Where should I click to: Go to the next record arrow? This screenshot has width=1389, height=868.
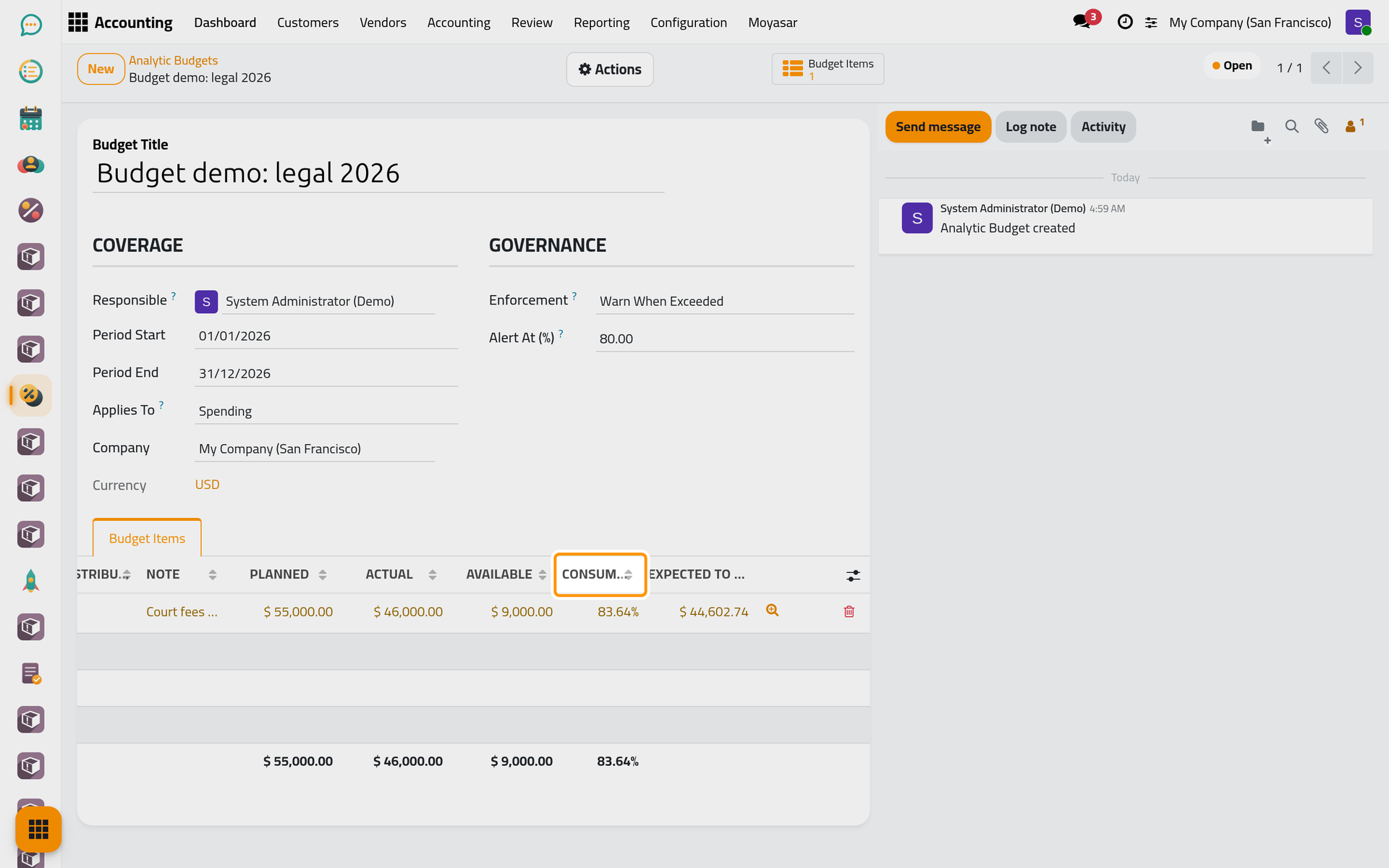(1358, 68)
